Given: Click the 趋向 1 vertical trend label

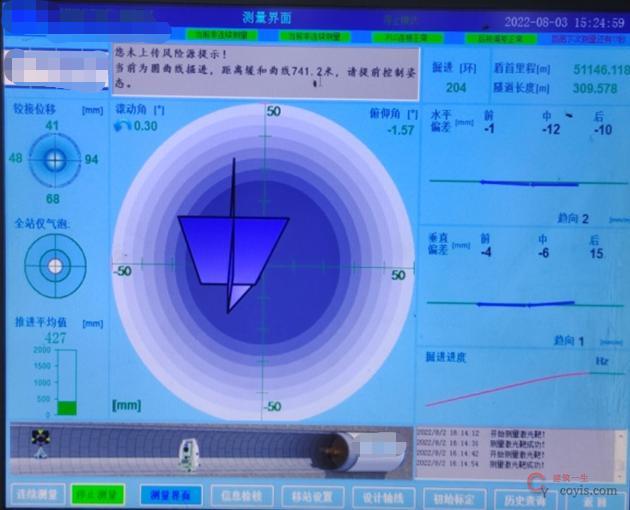Looking at the screenshot, I should (x=569, y=341).
